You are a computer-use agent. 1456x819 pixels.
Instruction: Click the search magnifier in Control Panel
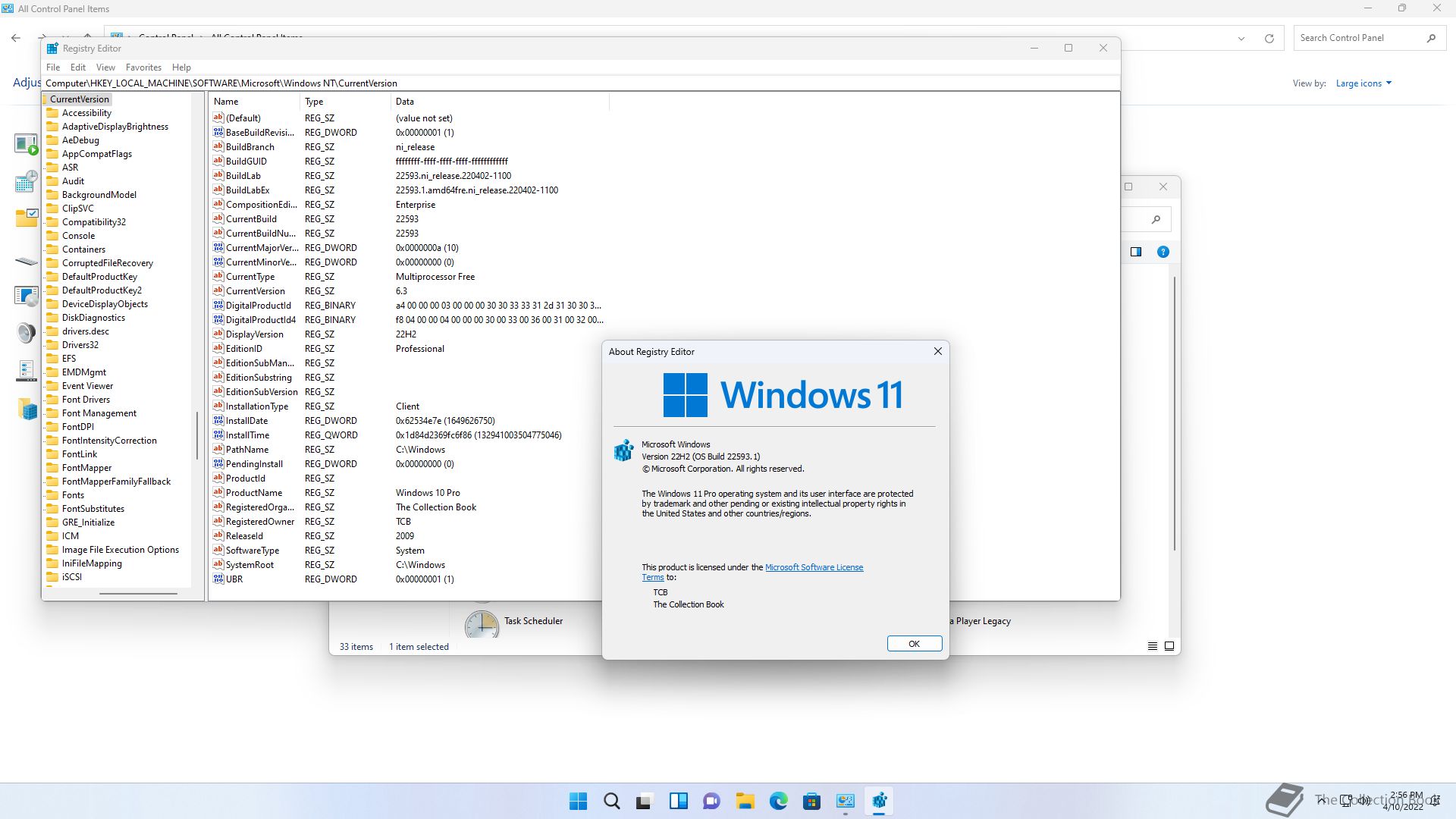pyautogui.click(x=1431, y=38)
